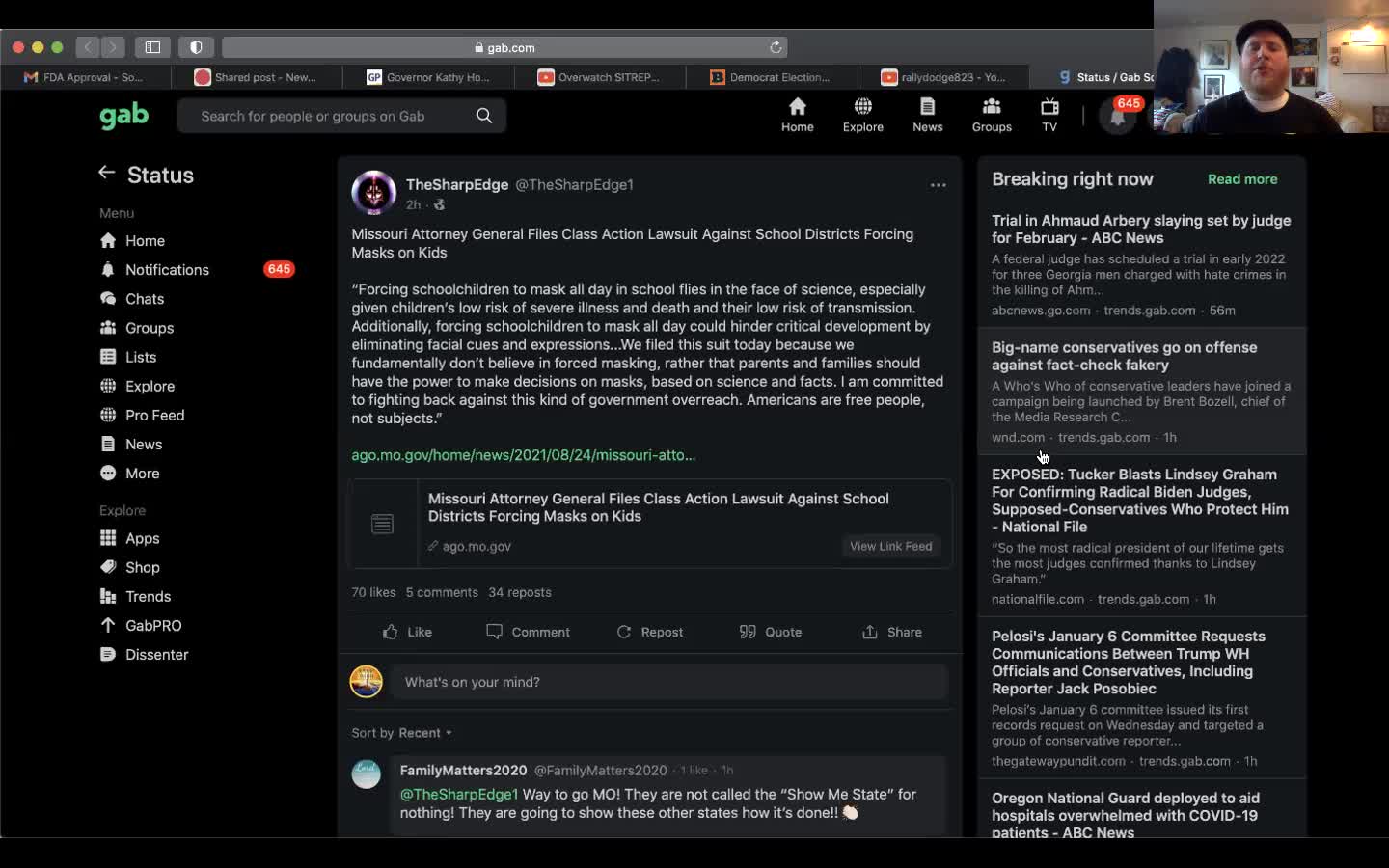
Task: Open Home in top navigation
Action: 798,115
